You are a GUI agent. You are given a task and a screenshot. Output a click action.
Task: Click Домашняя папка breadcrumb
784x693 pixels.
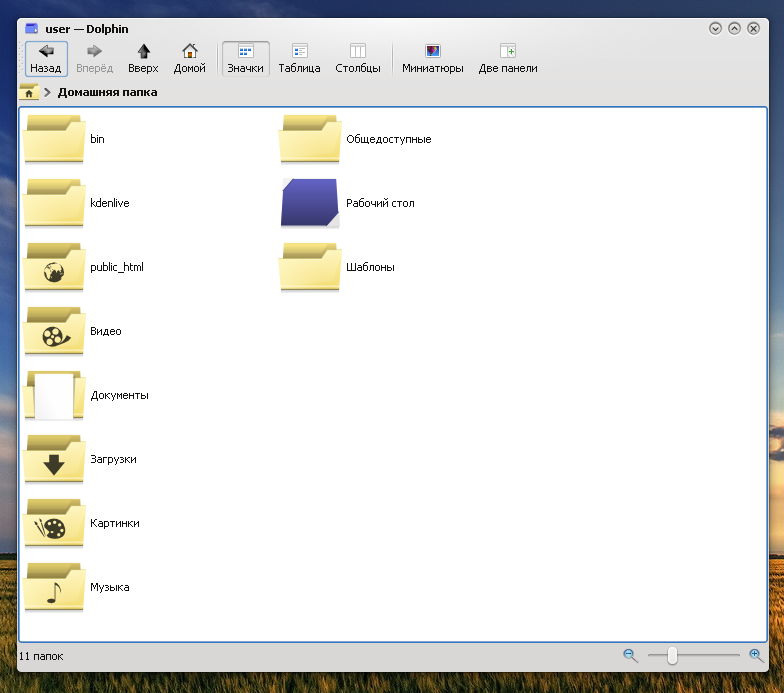(108, 92)
